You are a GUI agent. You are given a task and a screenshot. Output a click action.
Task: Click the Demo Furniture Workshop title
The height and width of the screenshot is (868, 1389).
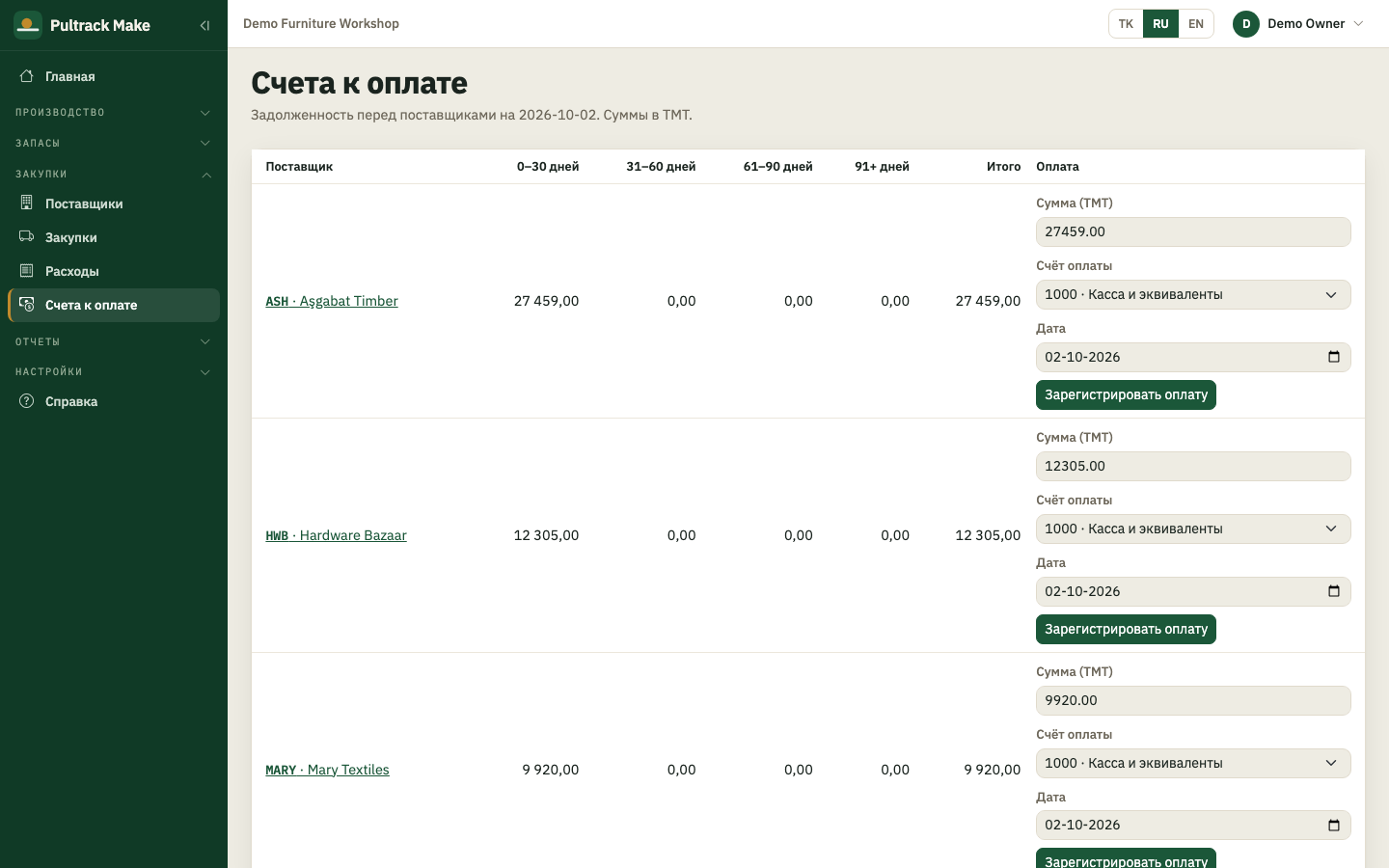coord(321,23)
